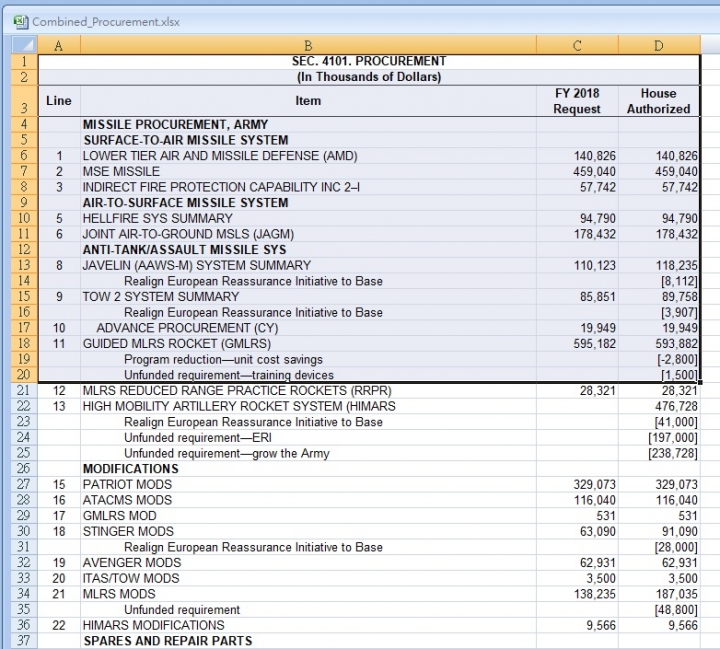
Task: Click 'AIR-TO-SURFACE MISSILE SYSTEM' cell
Action: (308, 203)
